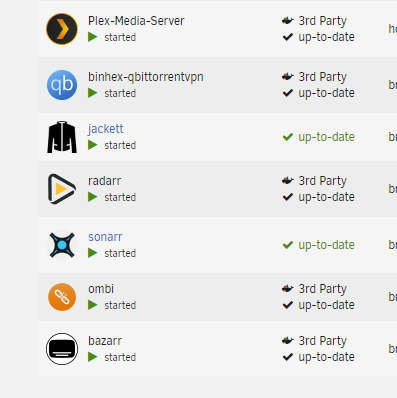The height and width of the screenshot is (398, 397).
Task: Click the green started arrow under radarr
Action: pos(93,197)
